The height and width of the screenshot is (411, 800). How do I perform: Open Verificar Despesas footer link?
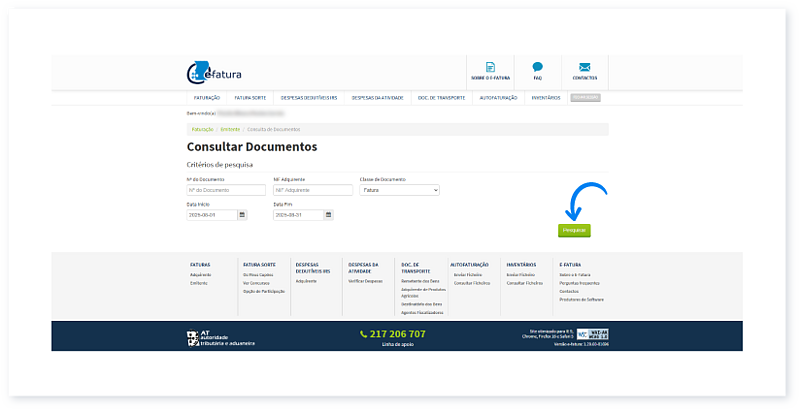pos(365,281)
